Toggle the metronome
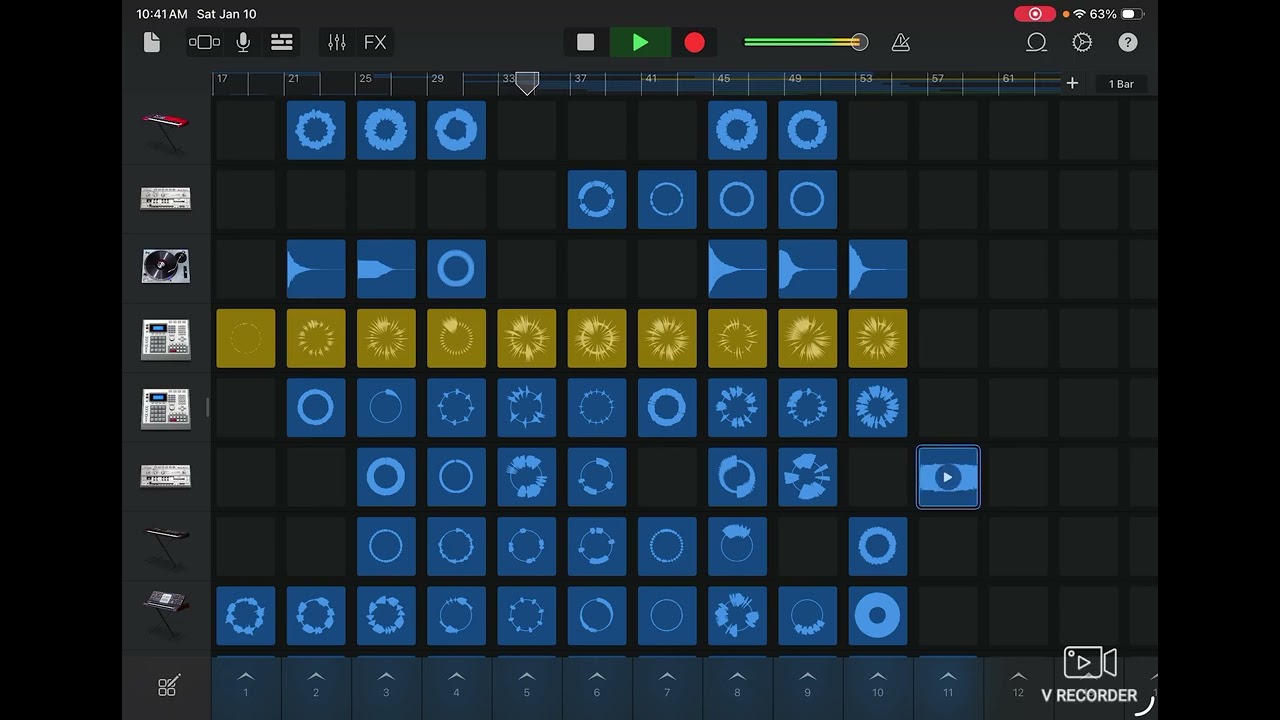Viewport: 1280px width, 720px height. coord(900,42)
